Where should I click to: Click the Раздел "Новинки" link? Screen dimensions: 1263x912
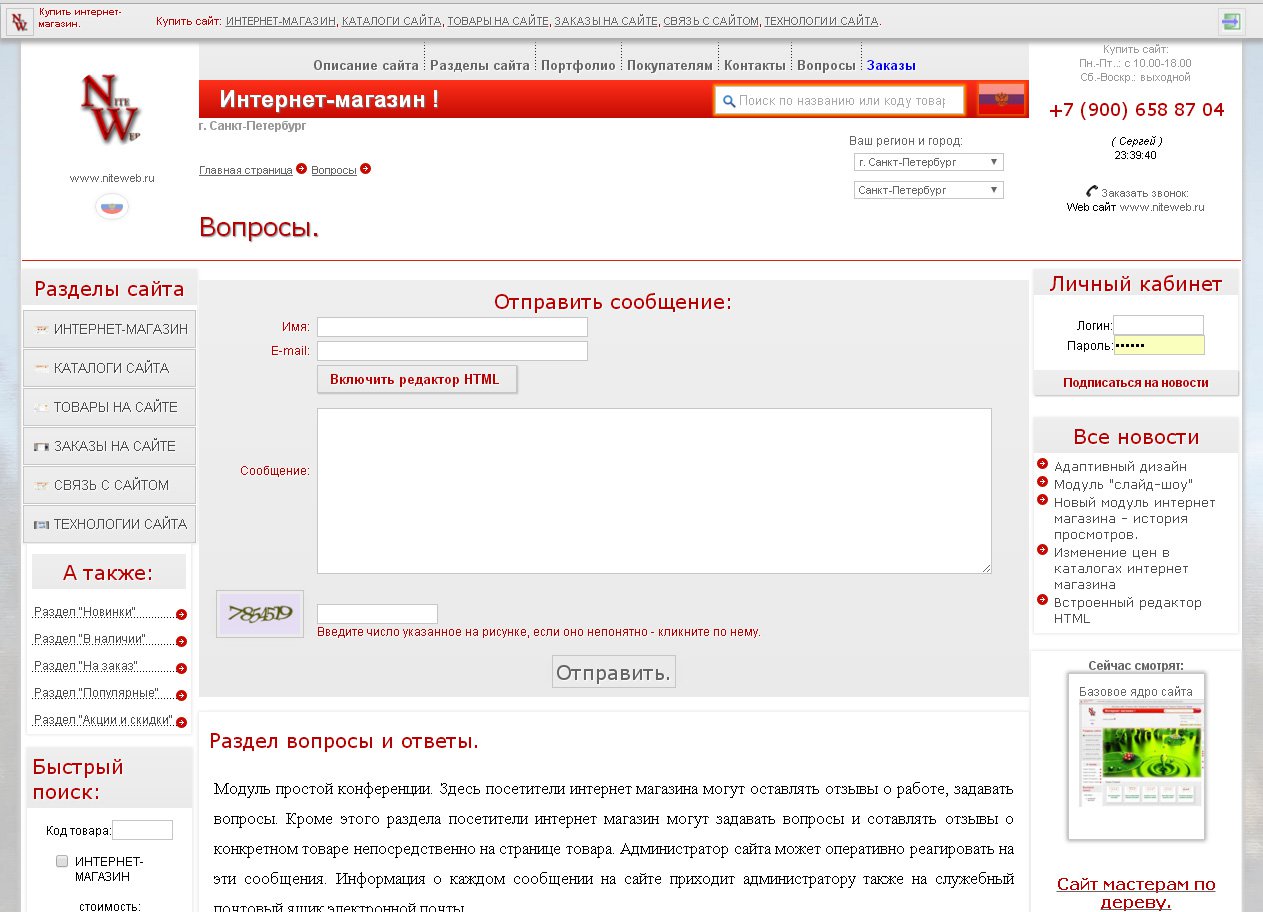click(85, 612)
